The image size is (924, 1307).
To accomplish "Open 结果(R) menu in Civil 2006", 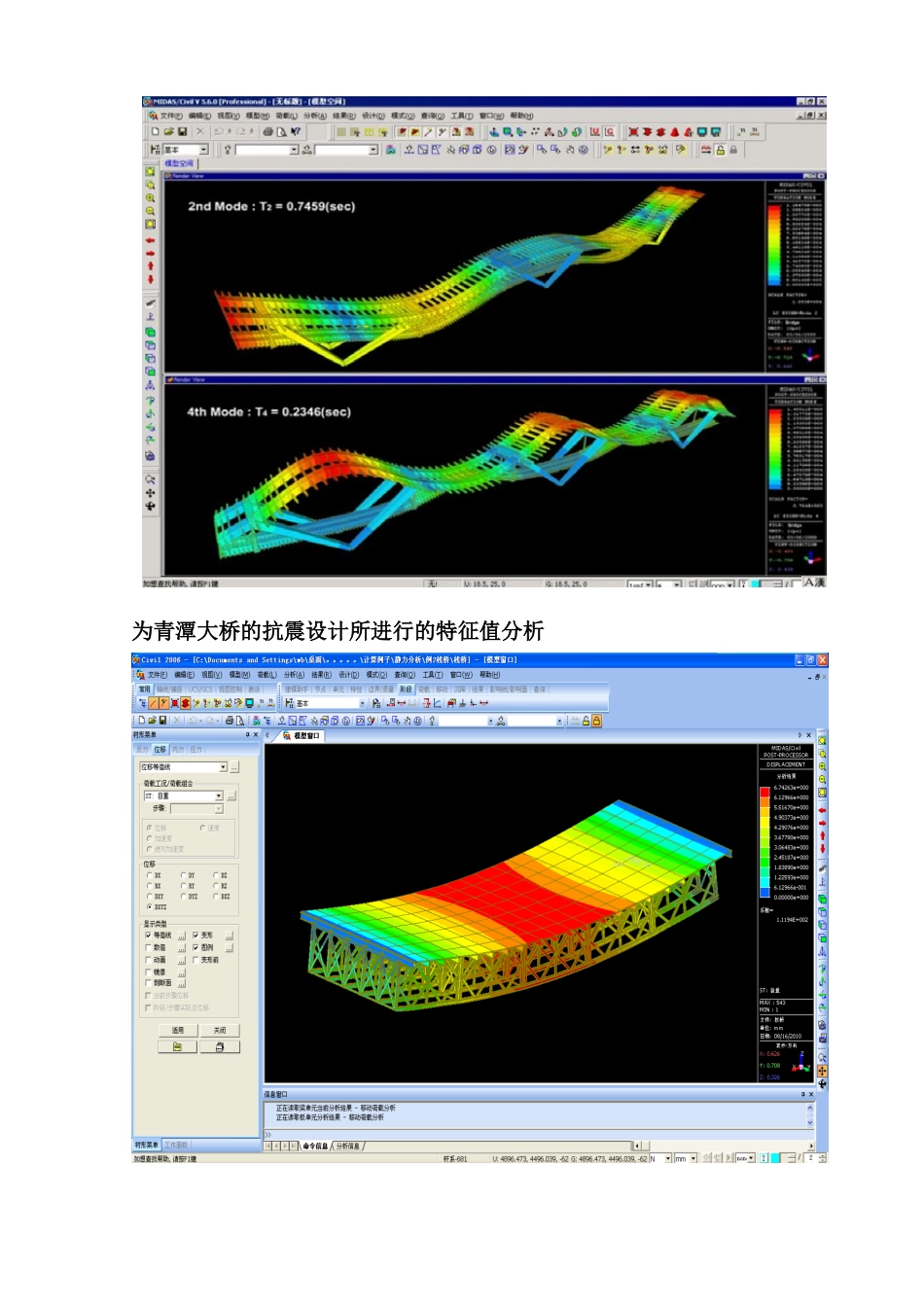I will coord(321,675).
